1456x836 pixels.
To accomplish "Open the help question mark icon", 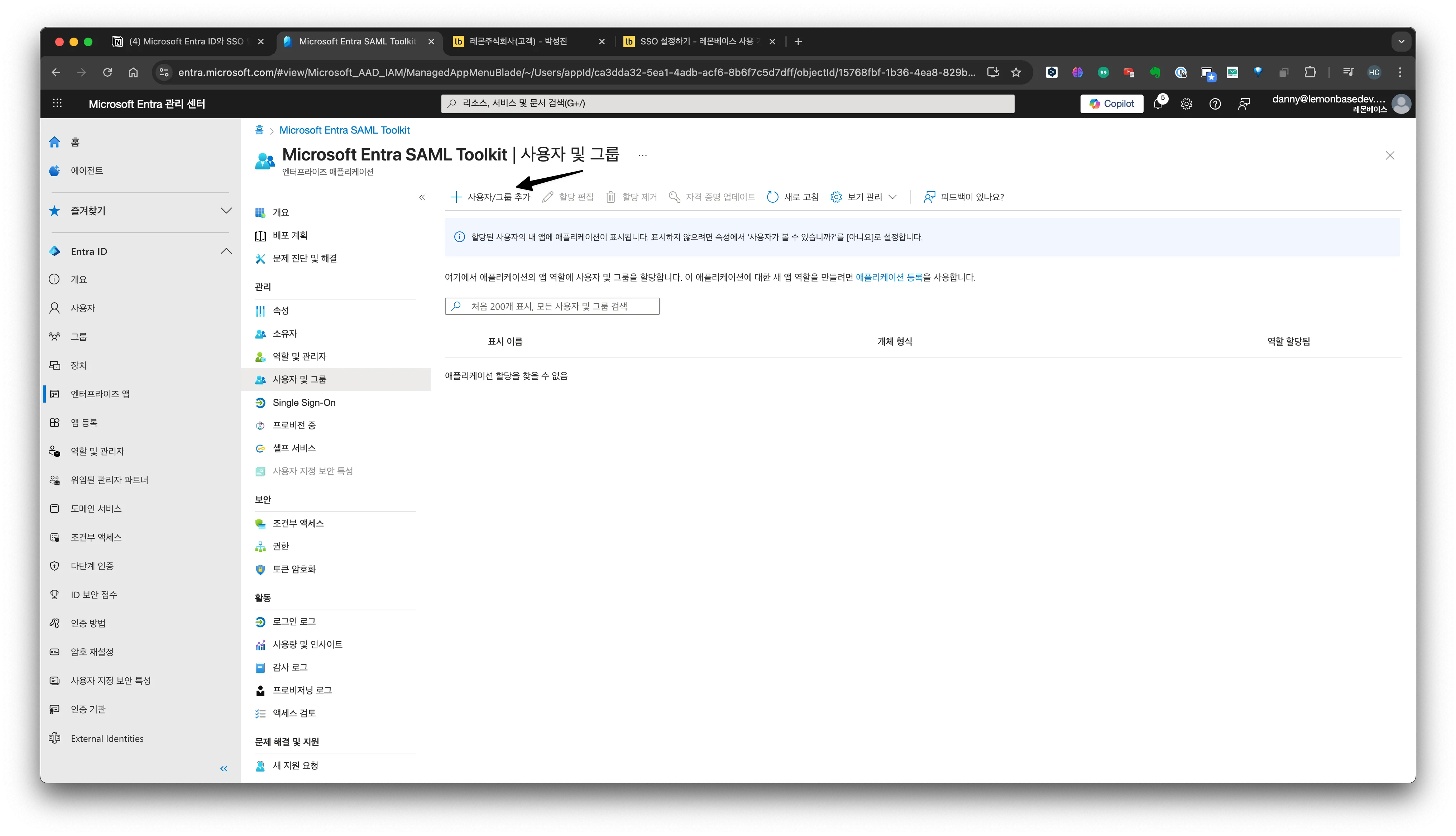I will tap(1215, 104).
